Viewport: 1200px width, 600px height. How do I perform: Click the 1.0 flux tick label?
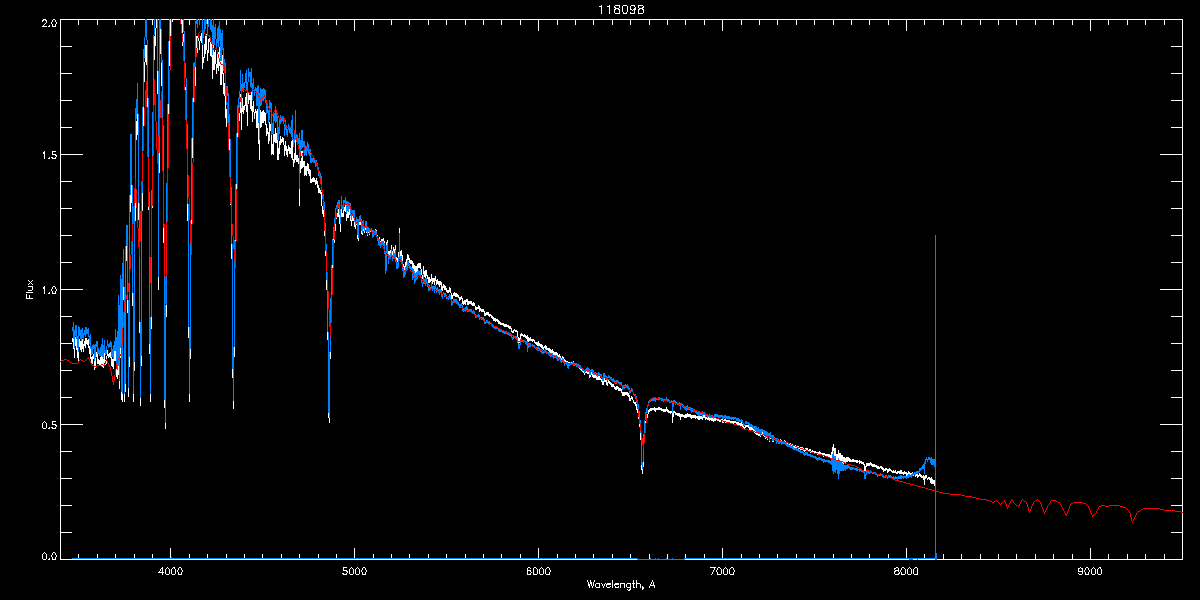48,290
